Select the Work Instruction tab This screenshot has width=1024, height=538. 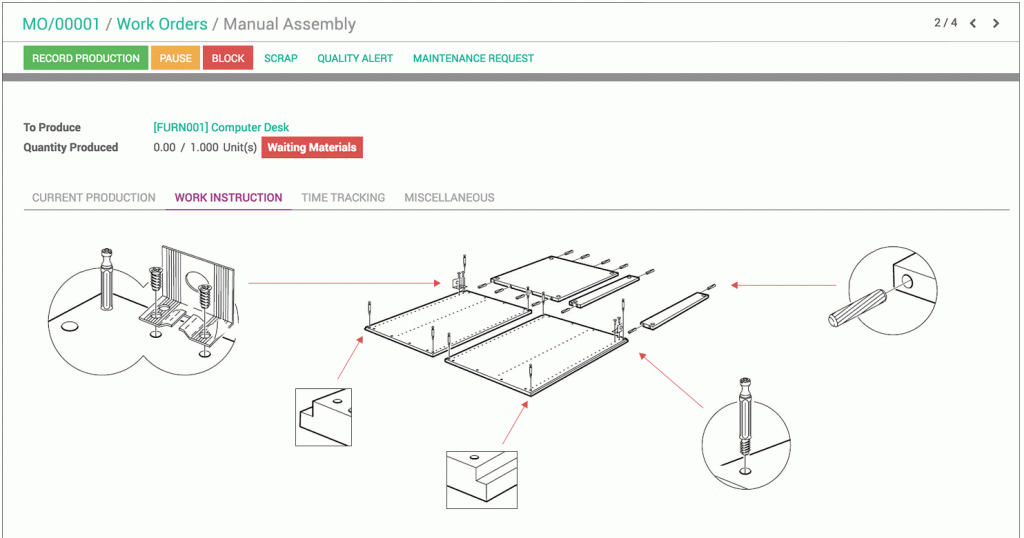pos(229,197)
